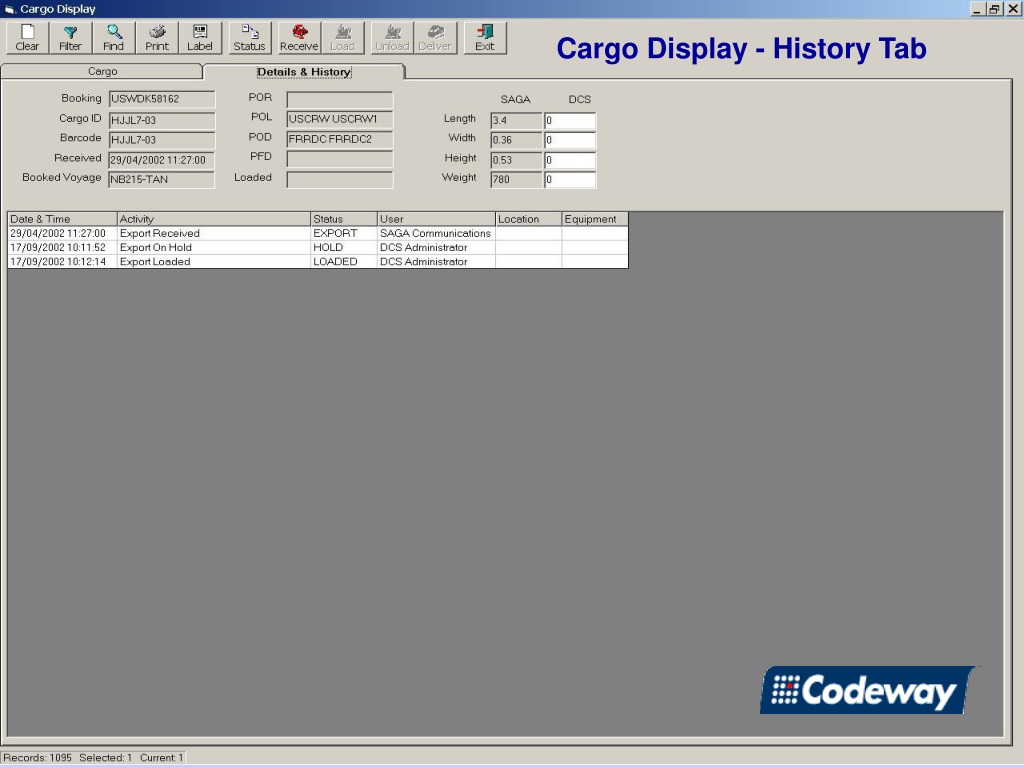Click the Clear toolbar icon

tap(27, 38)
